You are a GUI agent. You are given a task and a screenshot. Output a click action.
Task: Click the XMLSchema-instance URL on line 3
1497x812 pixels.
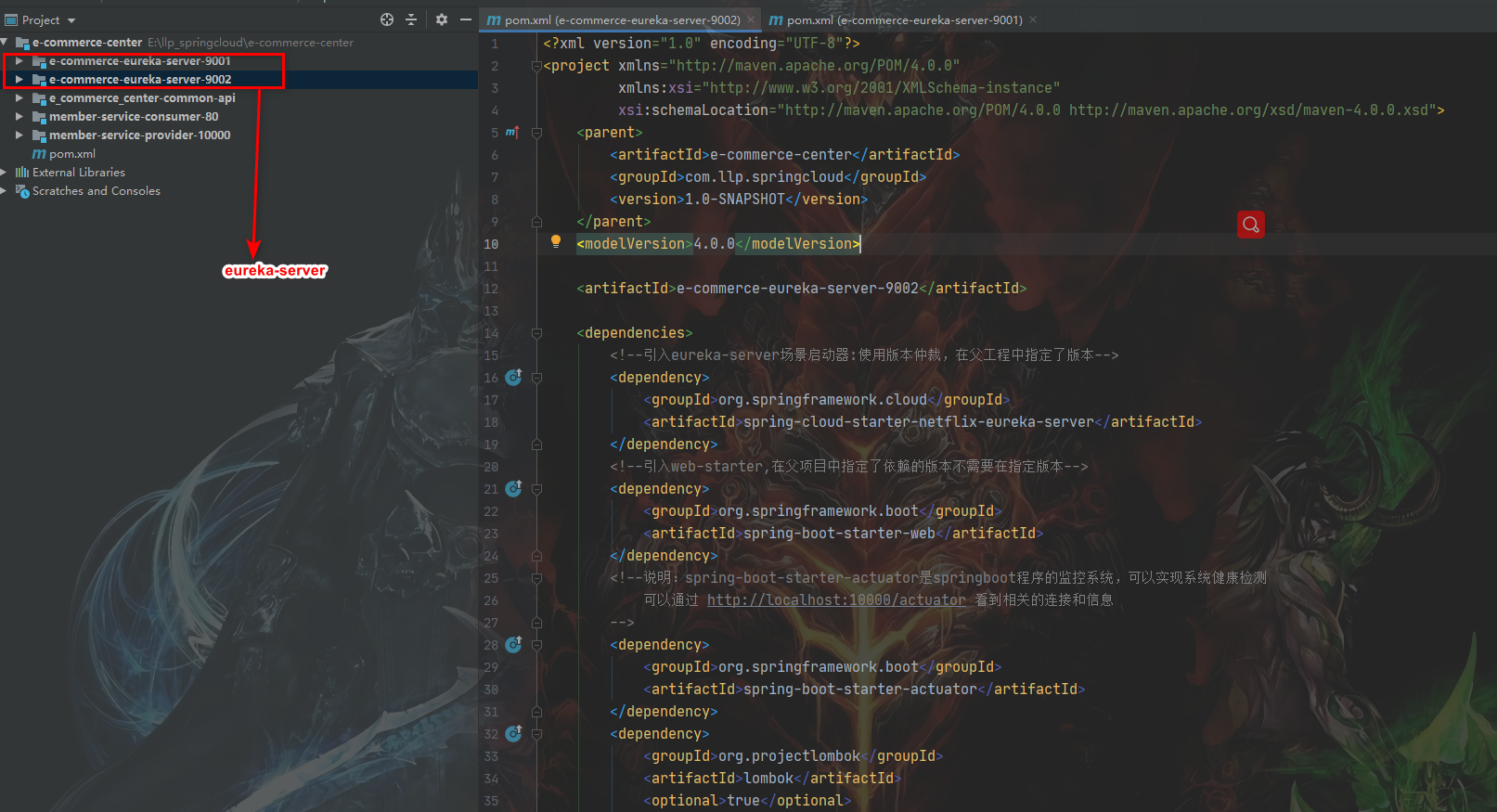pos(881,88)
